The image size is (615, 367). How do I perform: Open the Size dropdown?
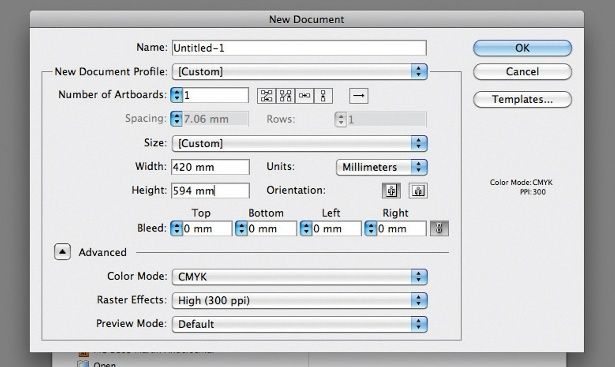[x=300, y=143]
